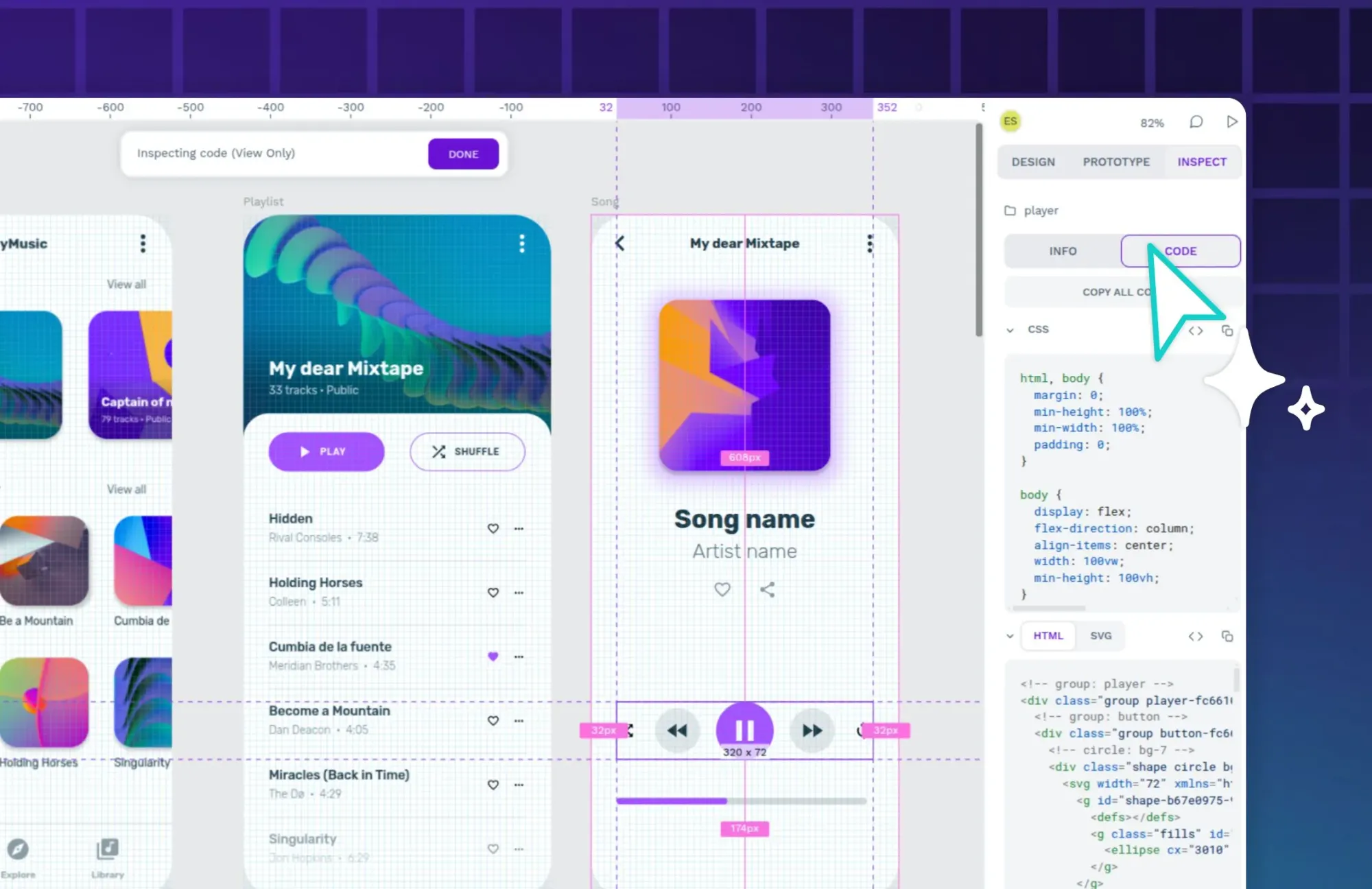Go back using Song screen arrow

click(619, 243)
